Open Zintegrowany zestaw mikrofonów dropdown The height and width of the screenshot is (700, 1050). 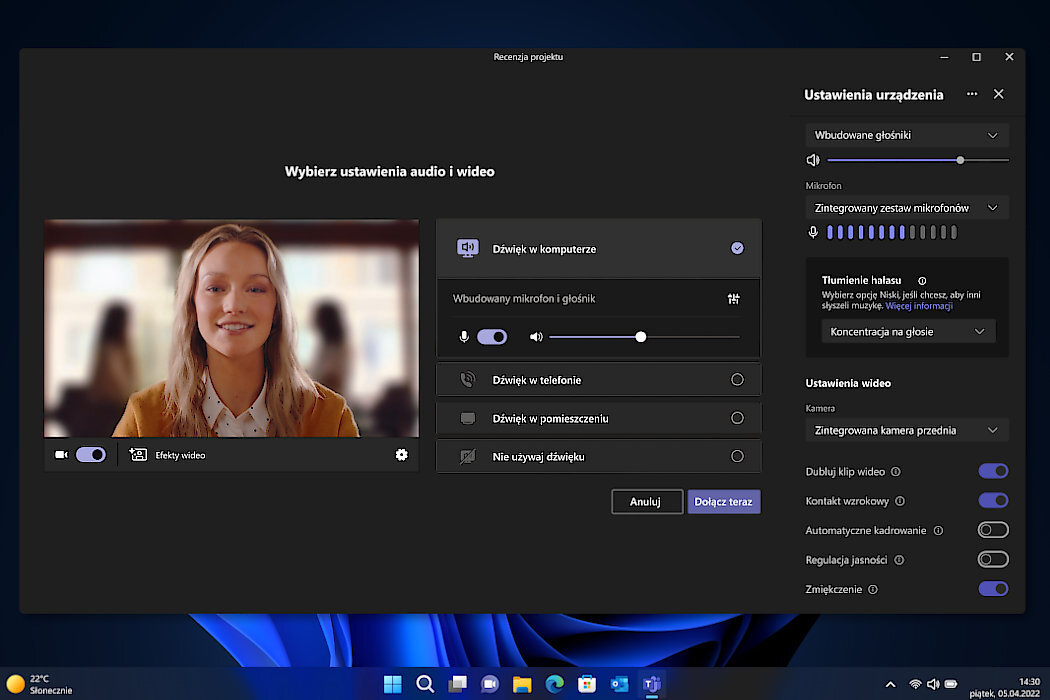coord(907,208)
